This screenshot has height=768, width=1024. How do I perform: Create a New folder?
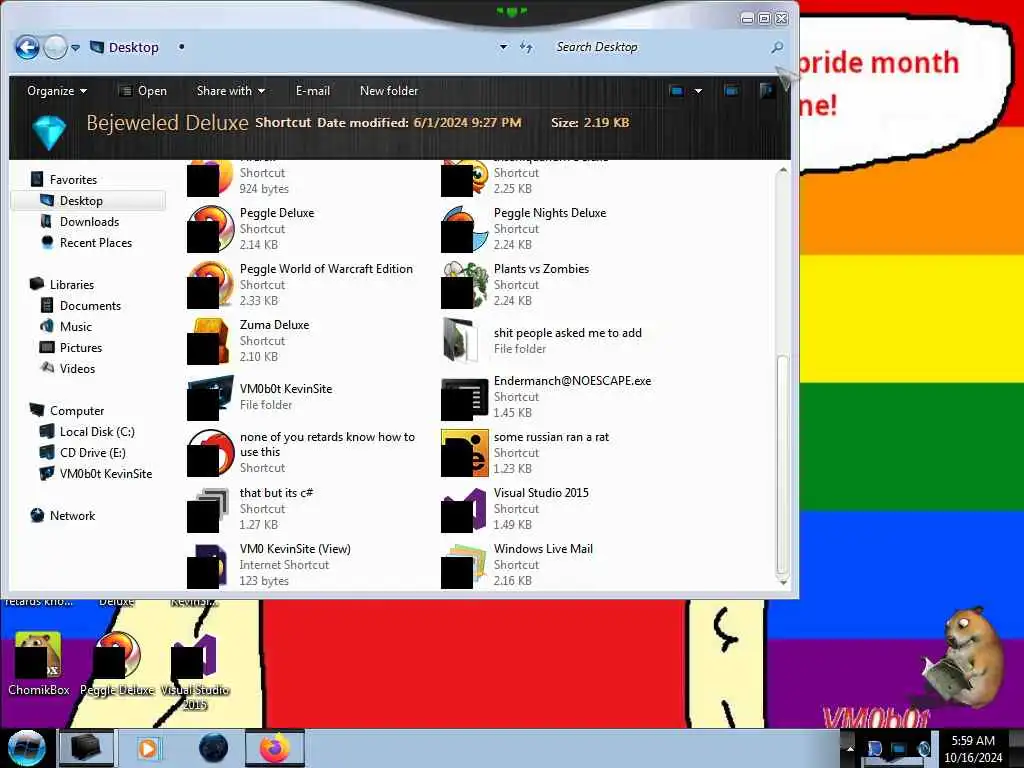click(x=389, y=91)
